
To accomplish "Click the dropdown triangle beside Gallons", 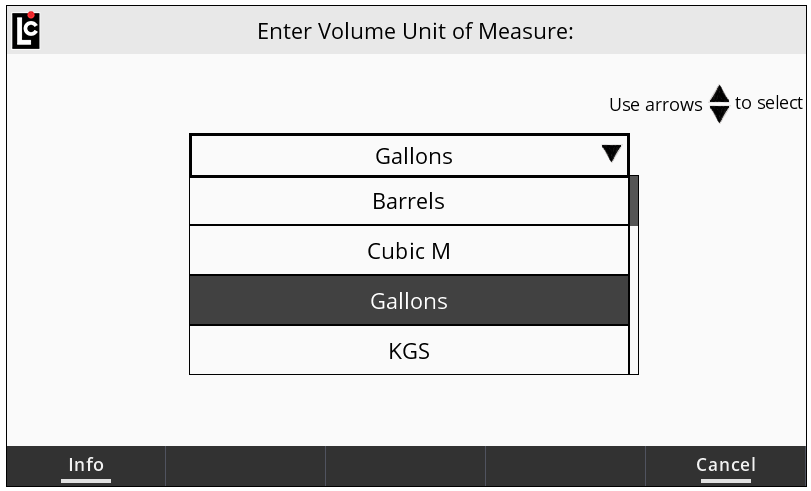I will [x=611, y=154].
